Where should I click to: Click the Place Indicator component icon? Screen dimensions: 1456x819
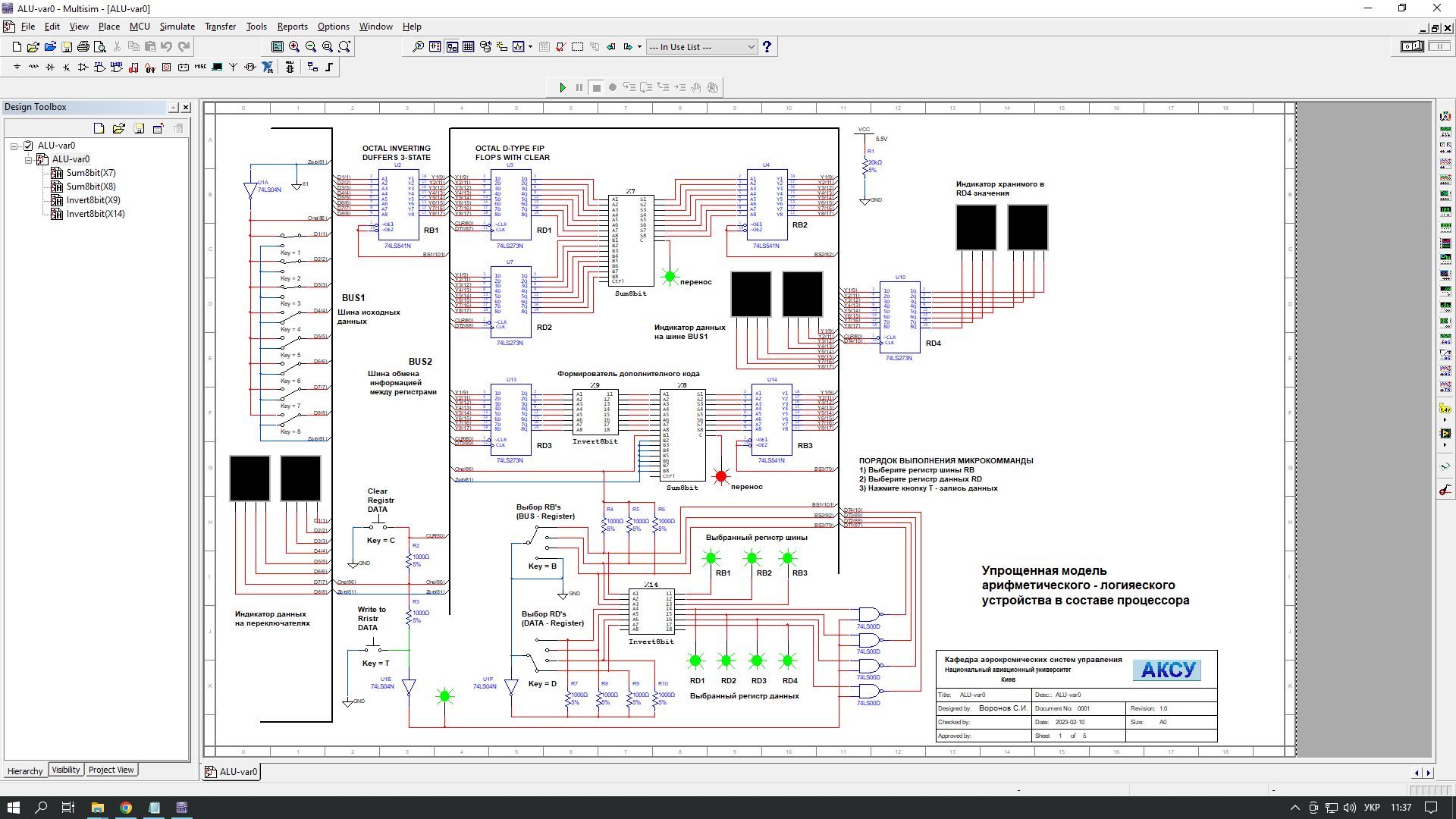(167, 67)
